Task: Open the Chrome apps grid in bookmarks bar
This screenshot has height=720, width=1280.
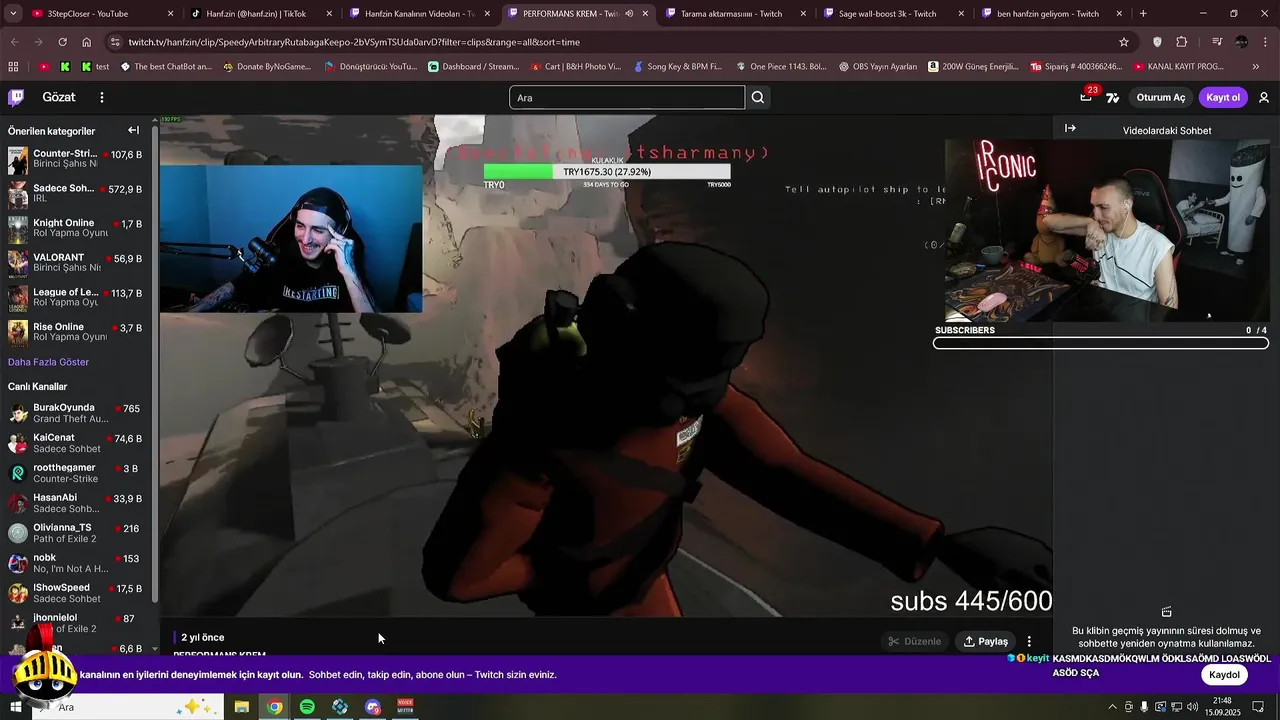Action: pos(13,67)
